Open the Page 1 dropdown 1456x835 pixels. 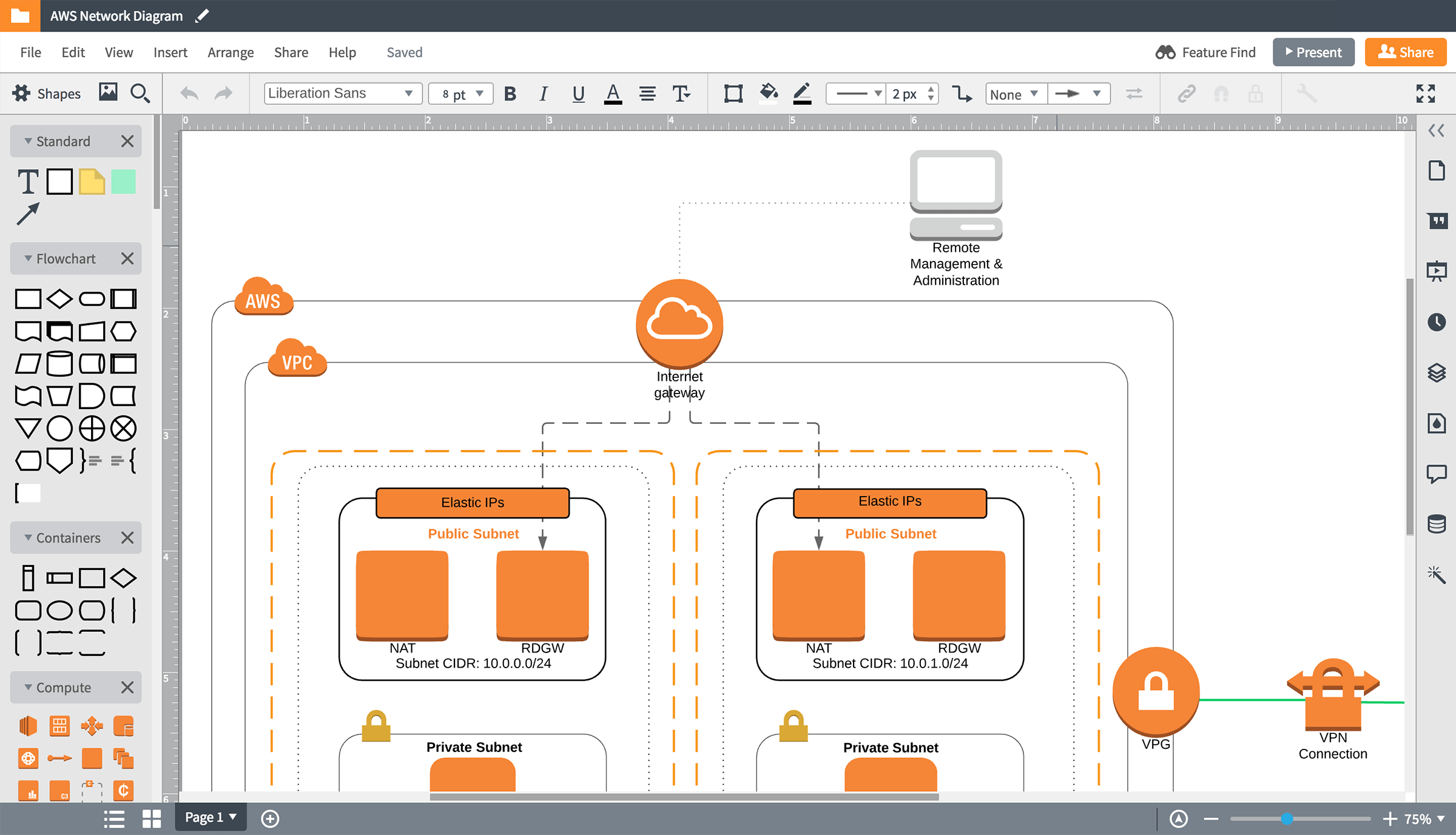click(211, 817)
